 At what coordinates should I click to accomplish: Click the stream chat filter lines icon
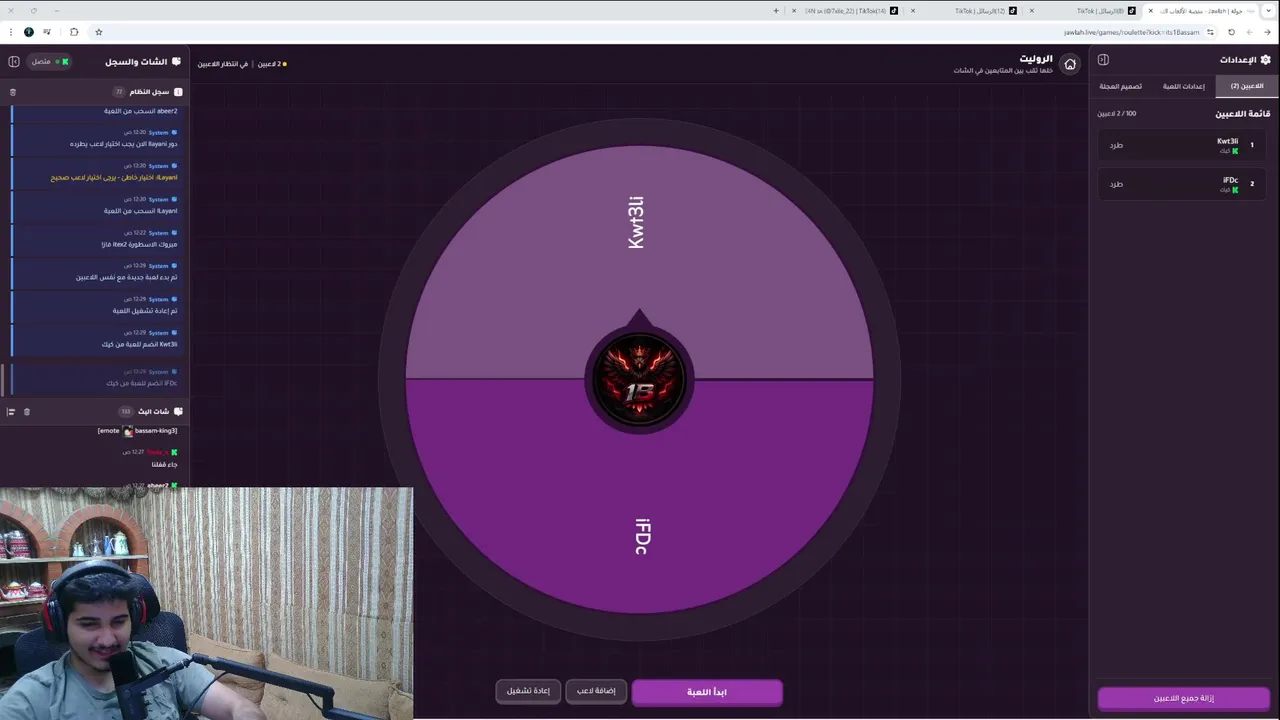11,411
